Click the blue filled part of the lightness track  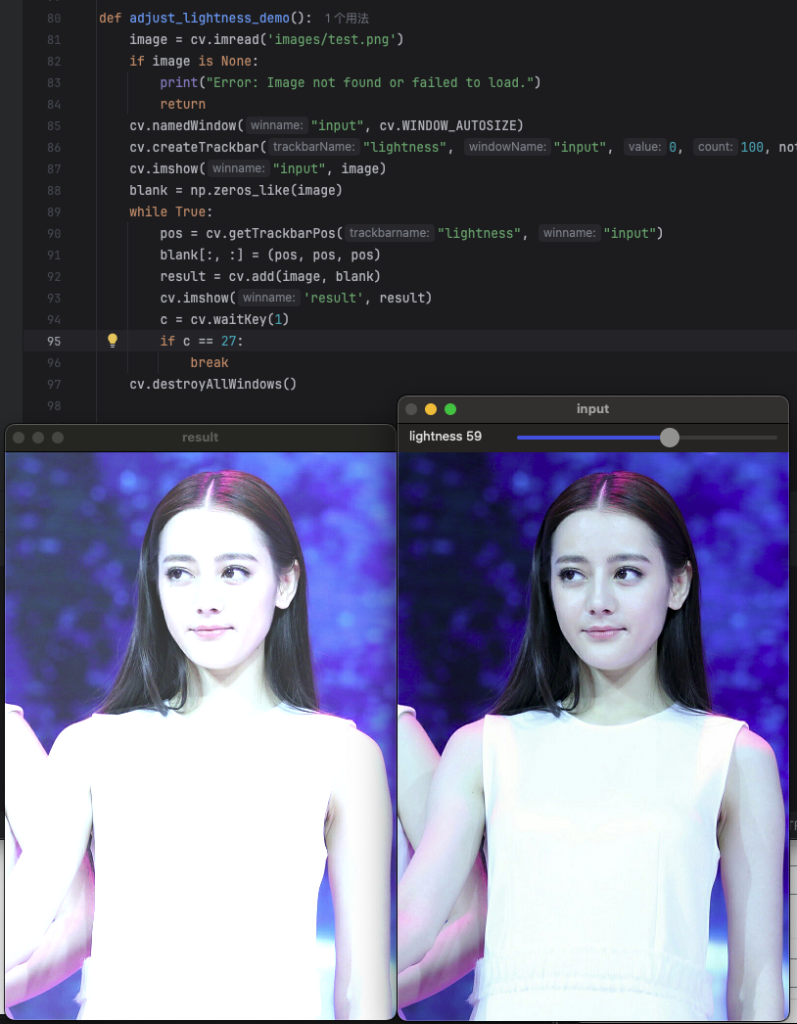pyautogui.click(x=588, y=437)
